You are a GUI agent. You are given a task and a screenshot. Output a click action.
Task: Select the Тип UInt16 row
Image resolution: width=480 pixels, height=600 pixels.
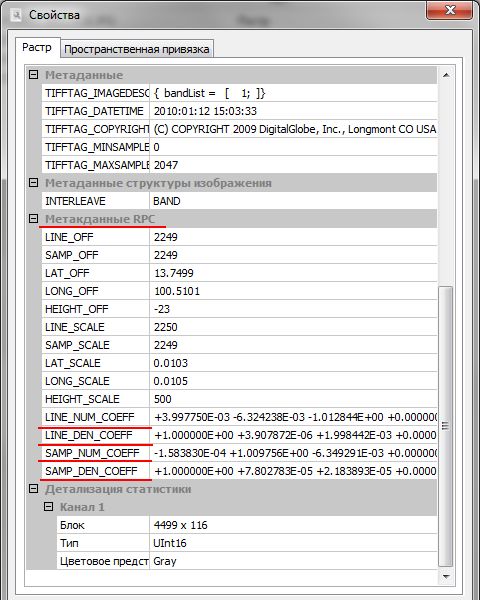[x=247, y=543]
